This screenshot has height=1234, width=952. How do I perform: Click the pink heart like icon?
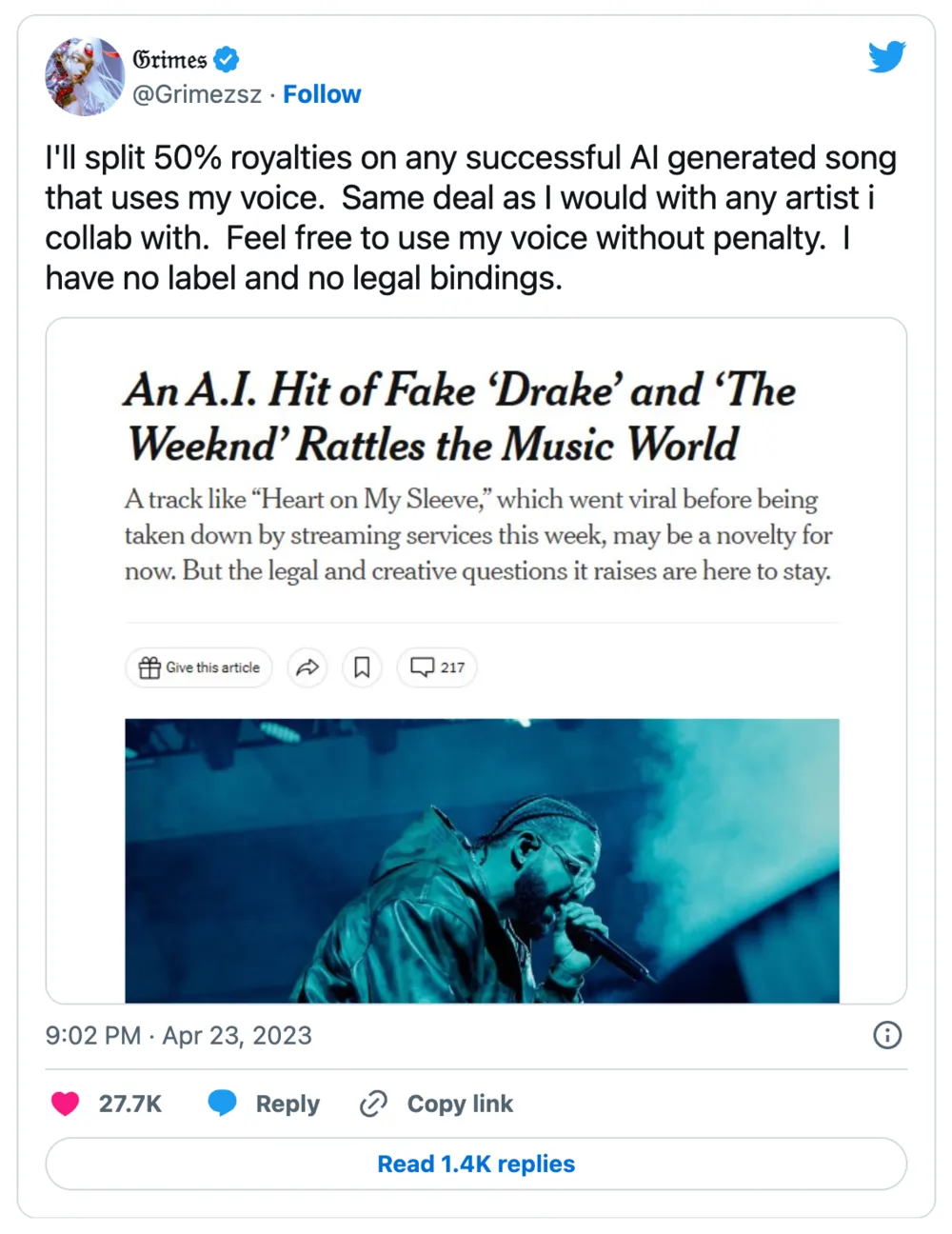pos(65,1104)
